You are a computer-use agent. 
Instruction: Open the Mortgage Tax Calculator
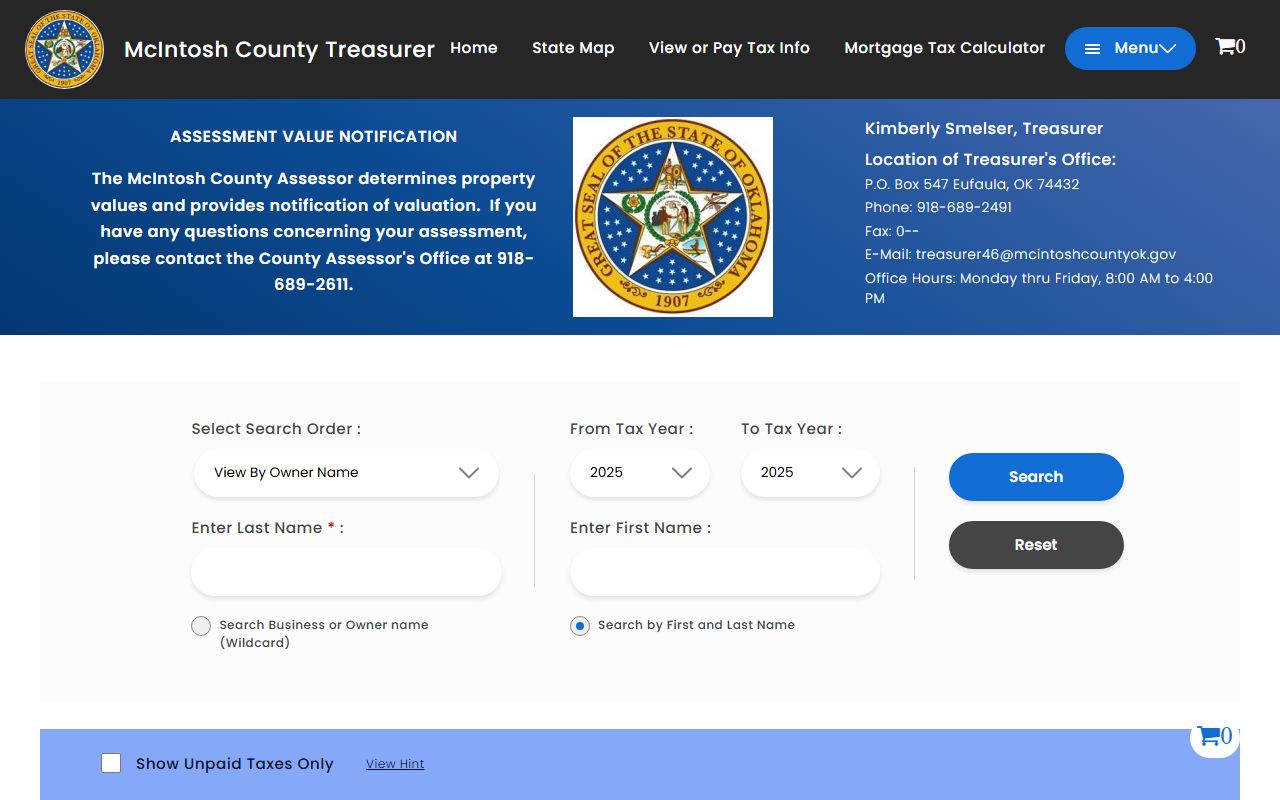(945, 48)
